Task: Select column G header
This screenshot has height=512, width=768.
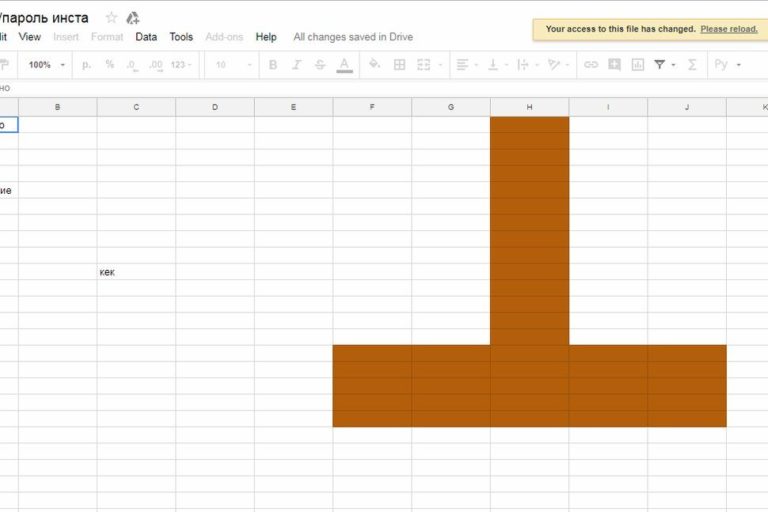Action: click(x=451, y=107)
